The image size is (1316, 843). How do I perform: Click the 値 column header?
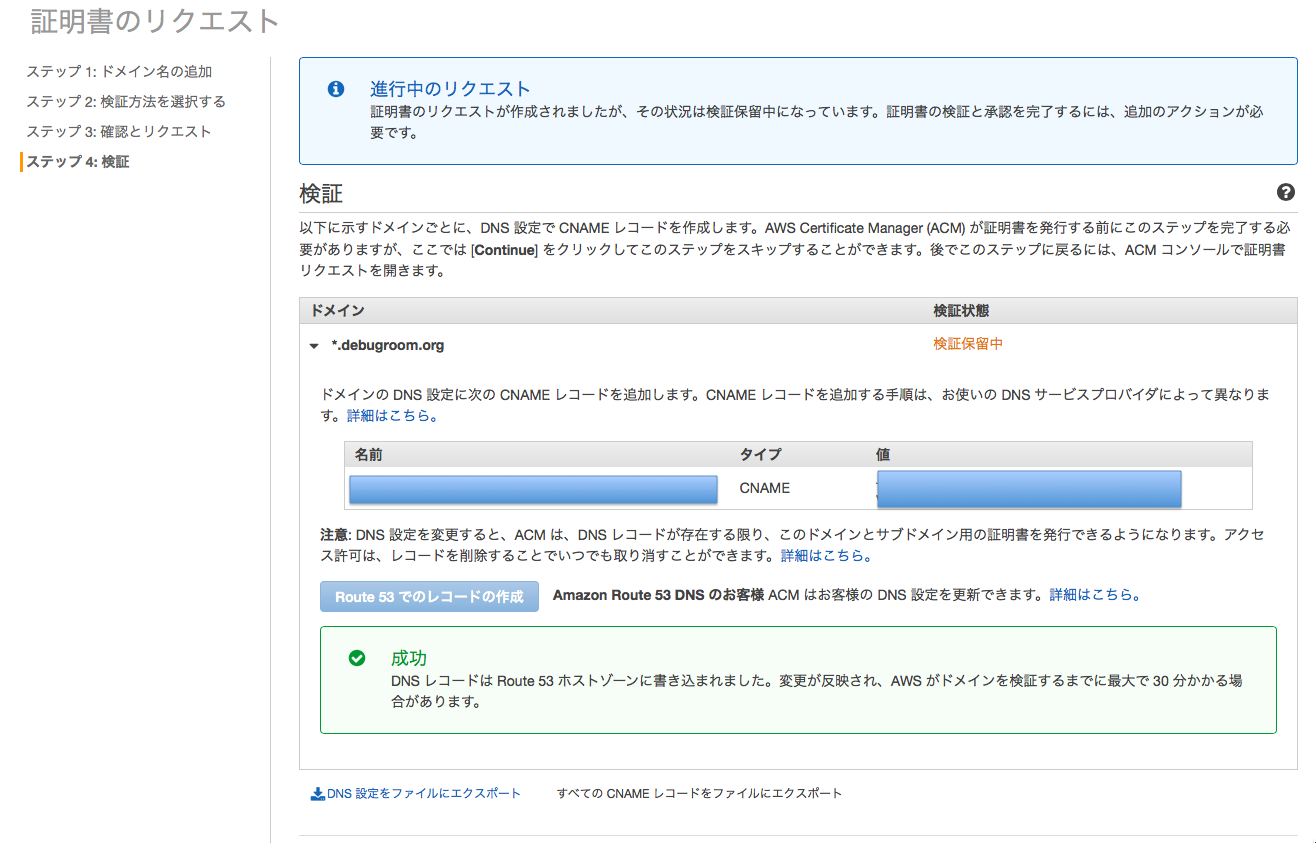pos(883,455)
